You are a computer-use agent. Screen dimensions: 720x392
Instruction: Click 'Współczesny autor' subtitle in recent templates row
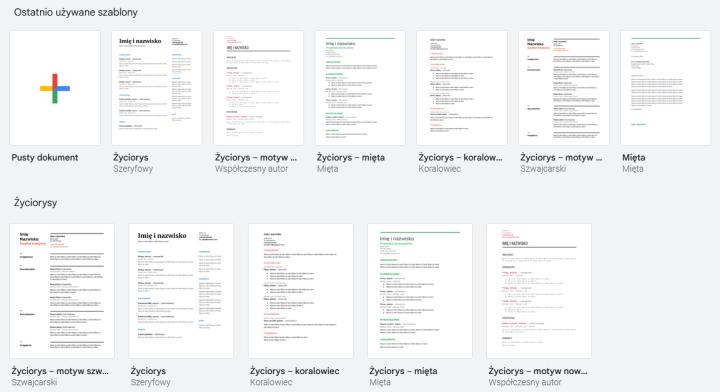(x=252, y=169)
